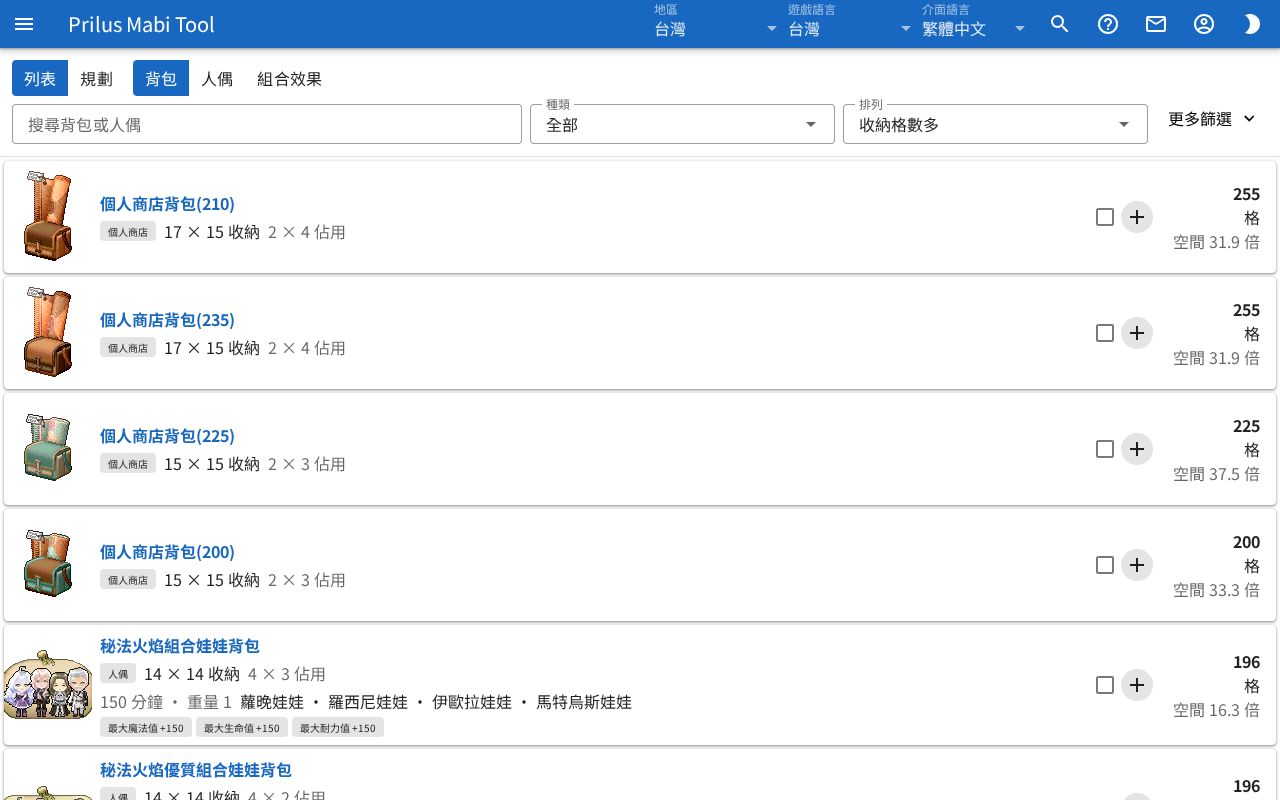Open the 秘法火焰組合娃娃背包 link
The image size is (1280, 800).
[x=180, y=646]
